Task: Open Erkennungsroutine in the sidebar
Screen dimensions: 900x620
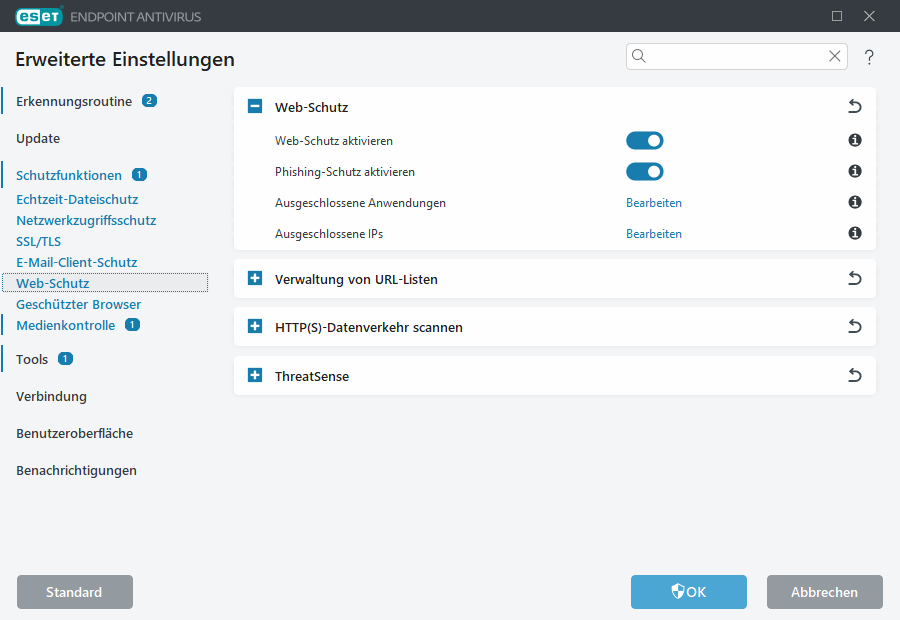Action: [74, 101]
